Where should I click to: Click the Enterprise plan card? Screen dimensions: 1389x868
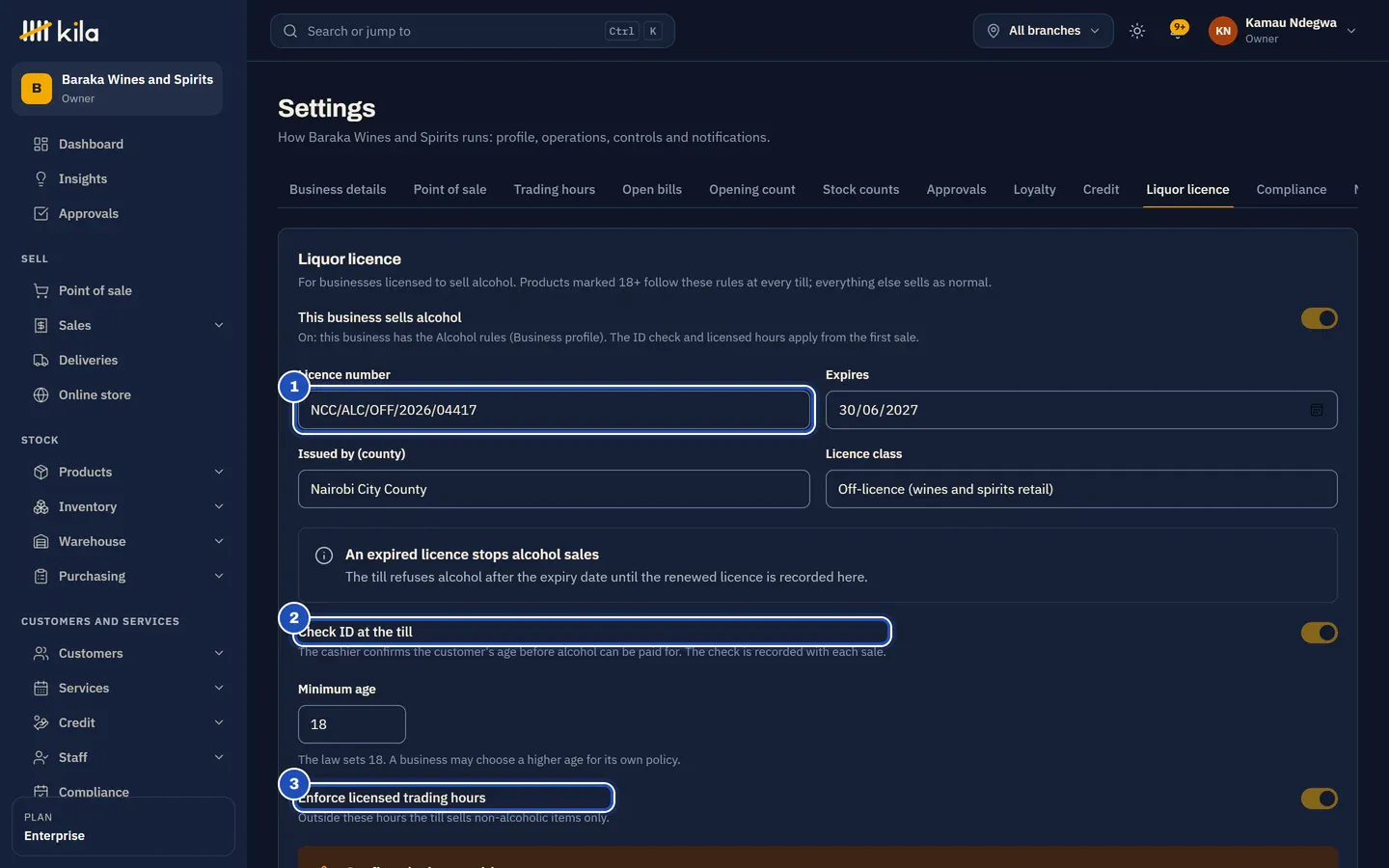click(x=123, y=827)
